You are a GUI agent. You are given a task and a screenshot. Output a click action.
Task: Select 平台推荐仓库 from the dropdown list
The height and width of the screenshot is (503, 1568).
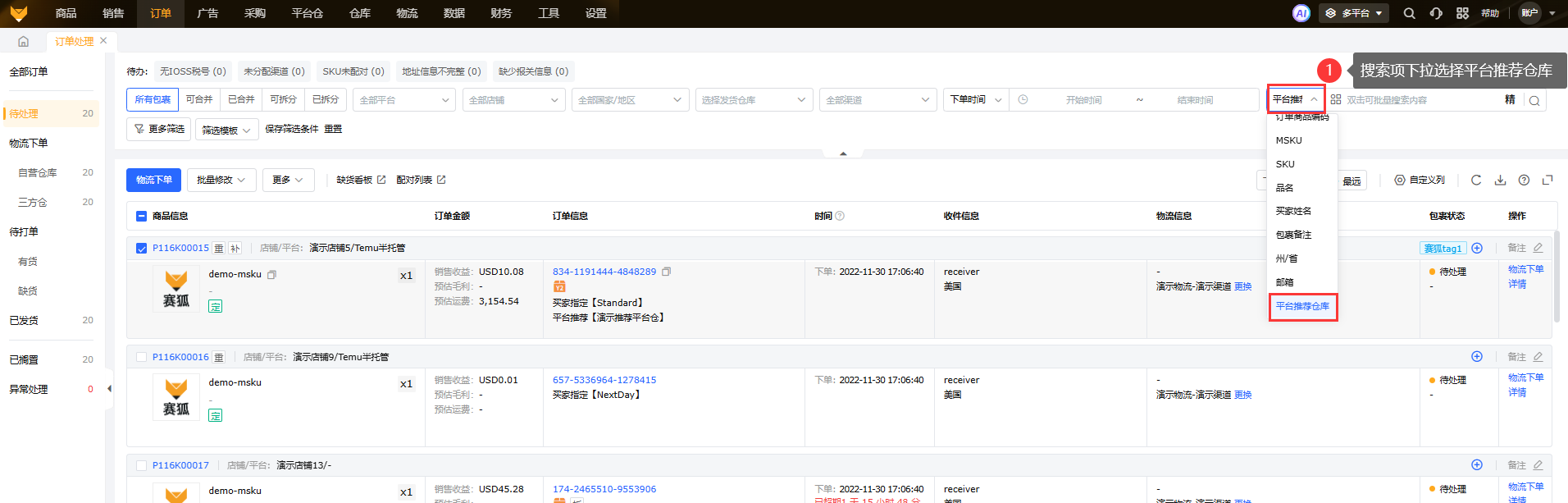(1302, 306)
